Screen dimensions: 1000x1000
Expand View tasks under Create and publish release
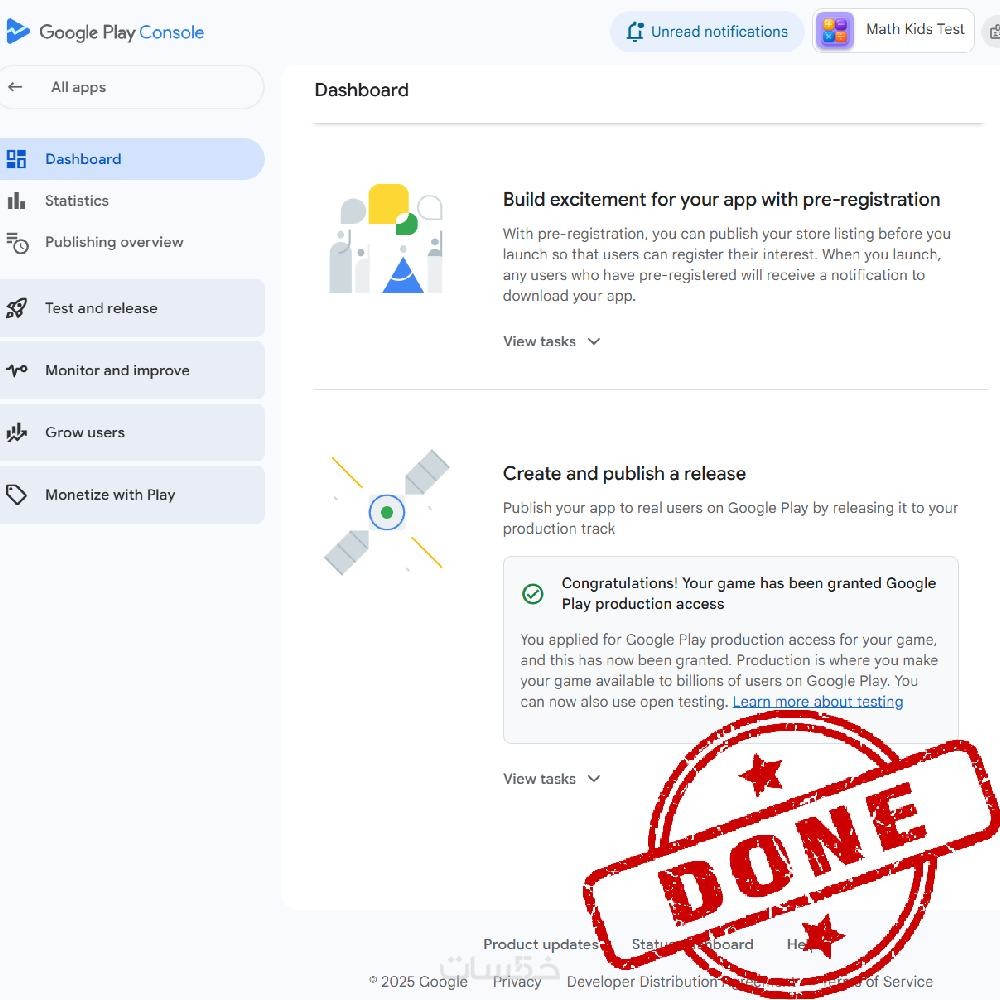tap(552, 779)
